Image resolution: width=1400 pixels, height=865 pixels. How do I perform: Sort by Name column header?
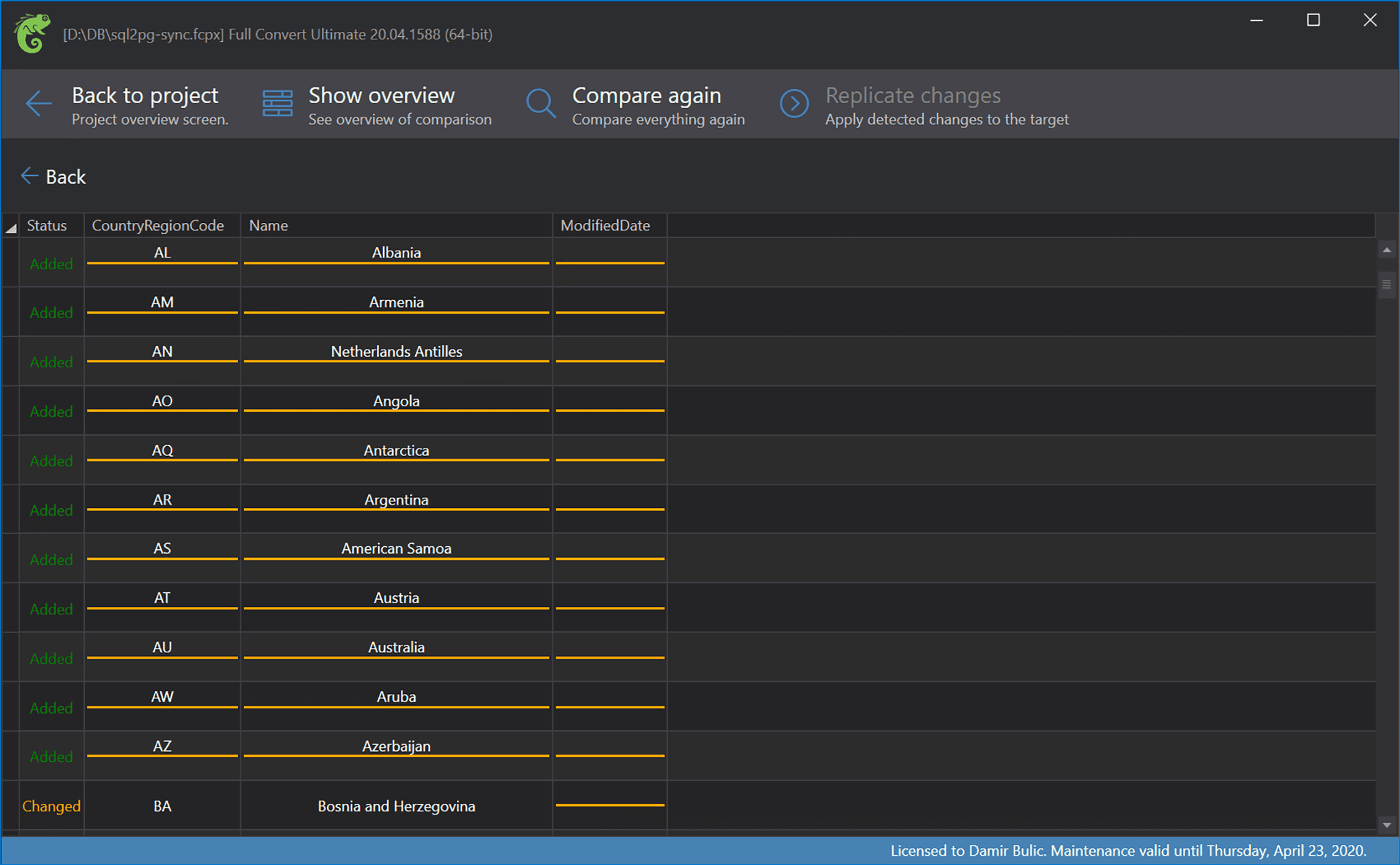click(x=268, y=225)
